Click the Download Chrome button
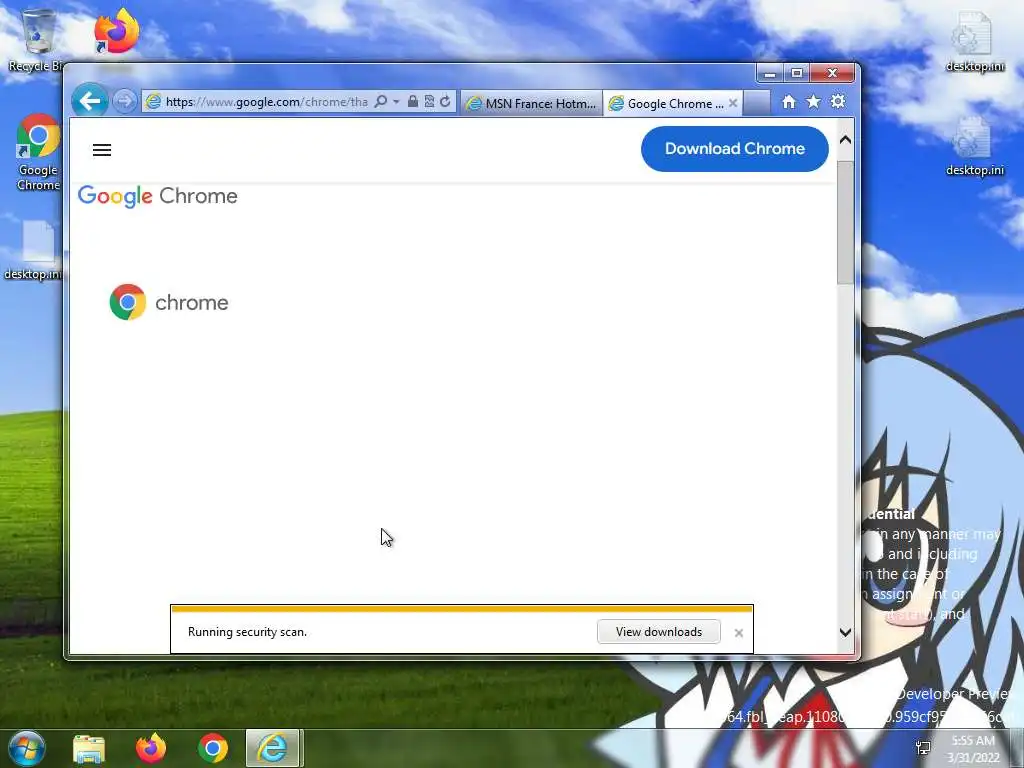Screen dimensions: 1024x768 (735, 149)
